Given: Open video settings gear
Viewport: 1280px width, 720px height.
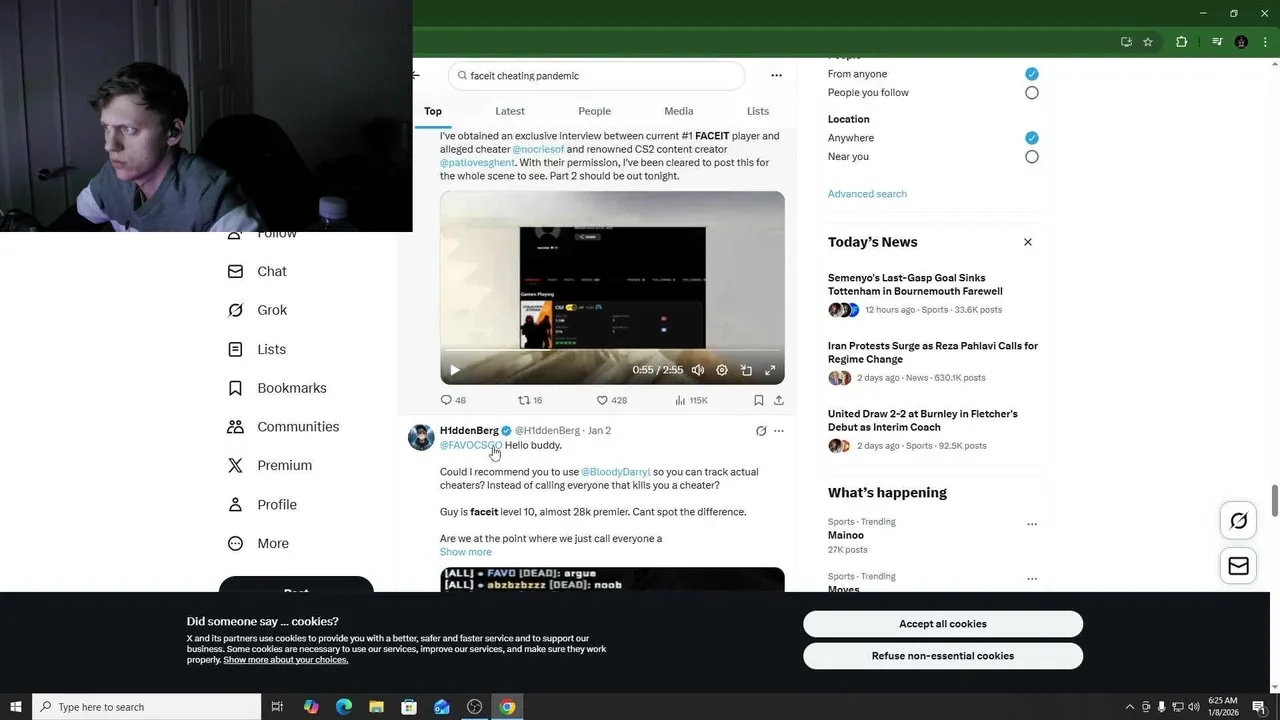Looking at the screenshot, I should click(722, 370).
